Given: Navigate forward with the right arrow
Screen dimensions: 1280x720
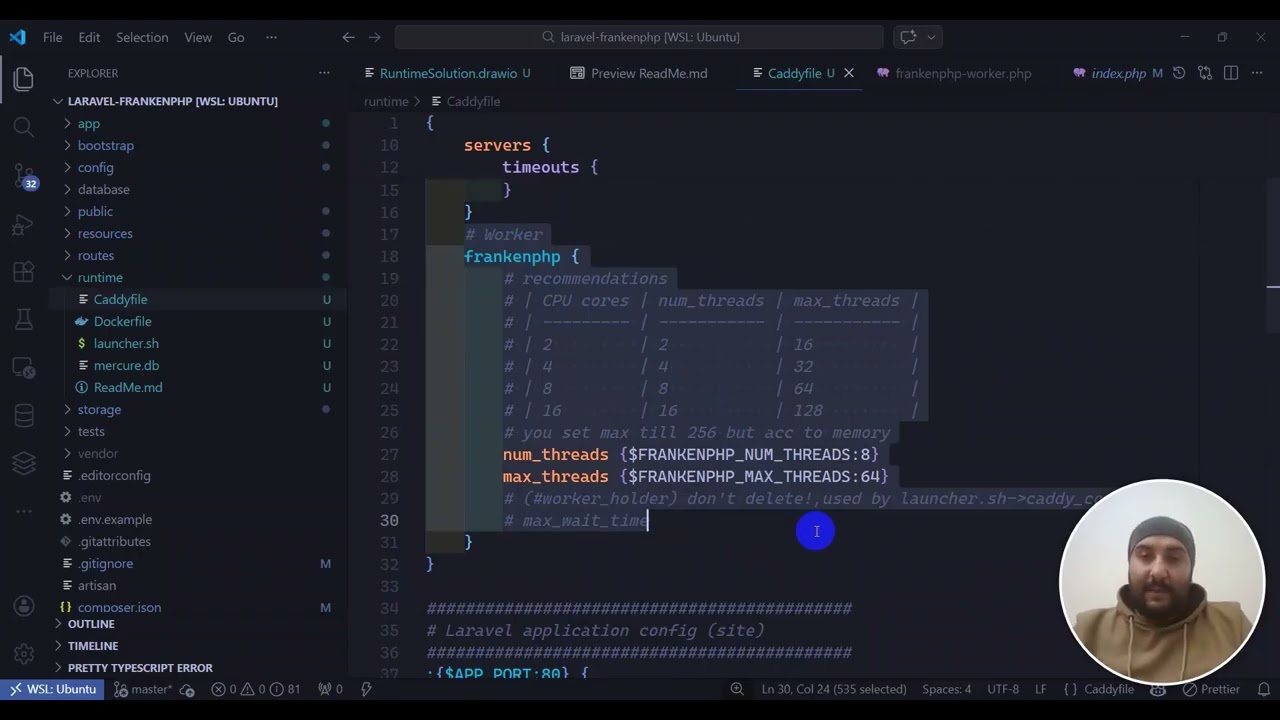Looking at the screenshot, I should point(374,37).
